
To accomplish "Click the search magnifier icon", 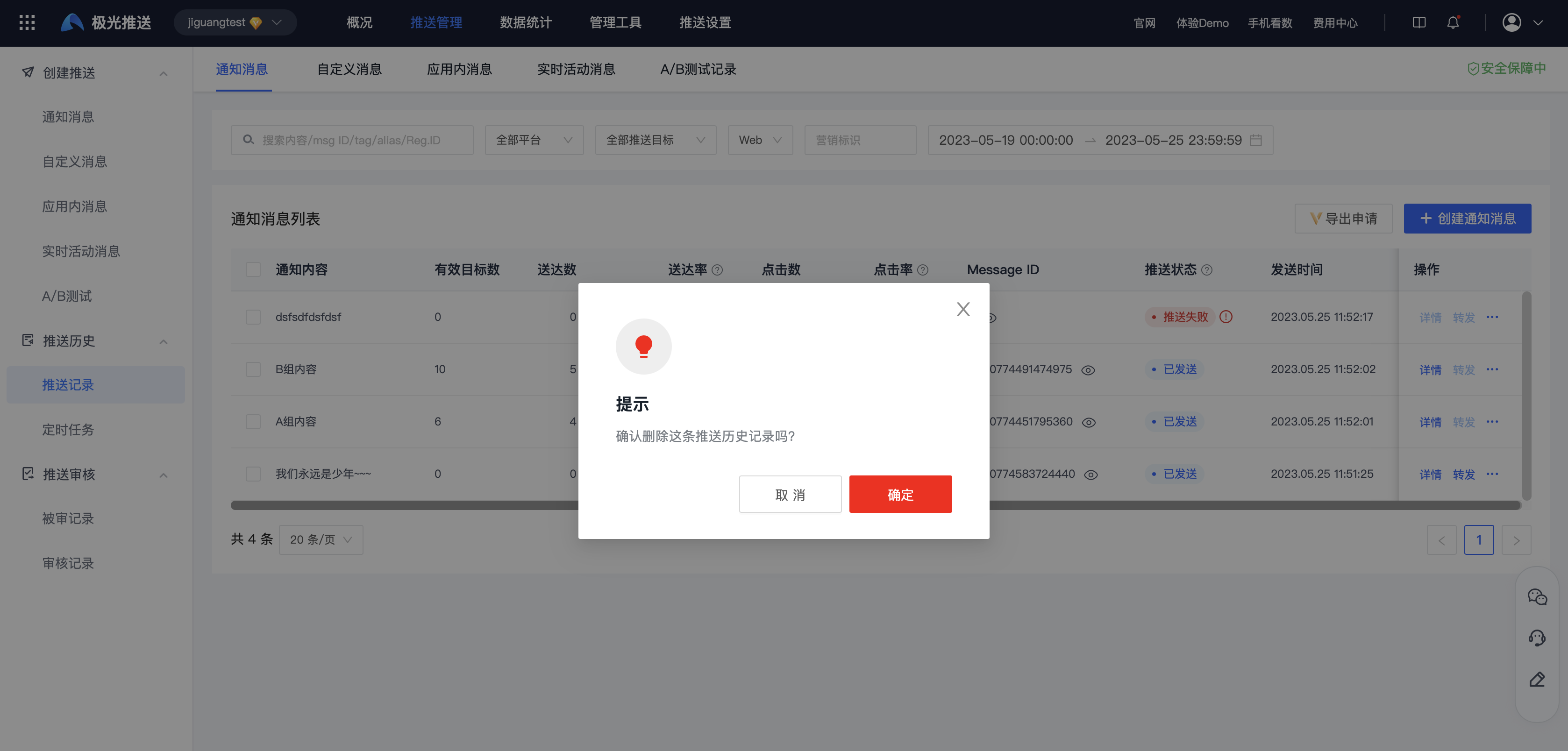I will (x=249, y=140).
